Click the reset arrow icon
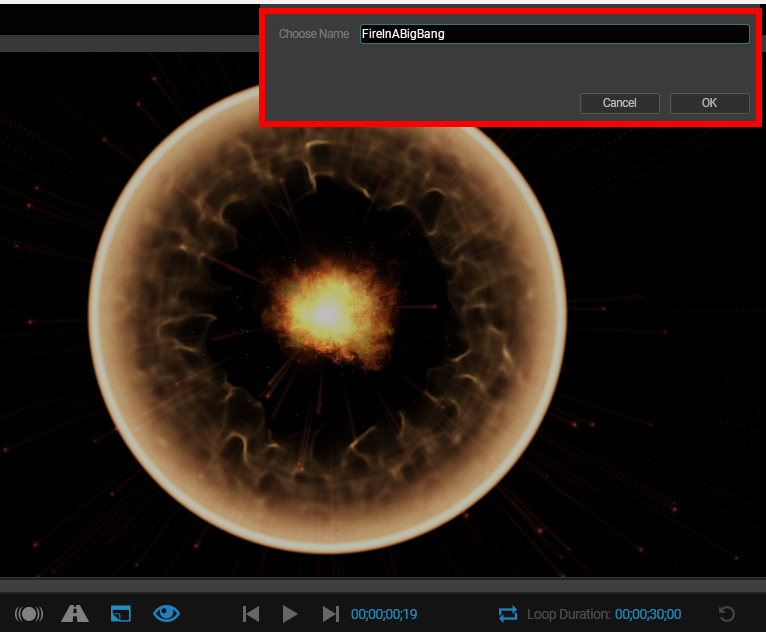766x632 pixels. point(727,614)
